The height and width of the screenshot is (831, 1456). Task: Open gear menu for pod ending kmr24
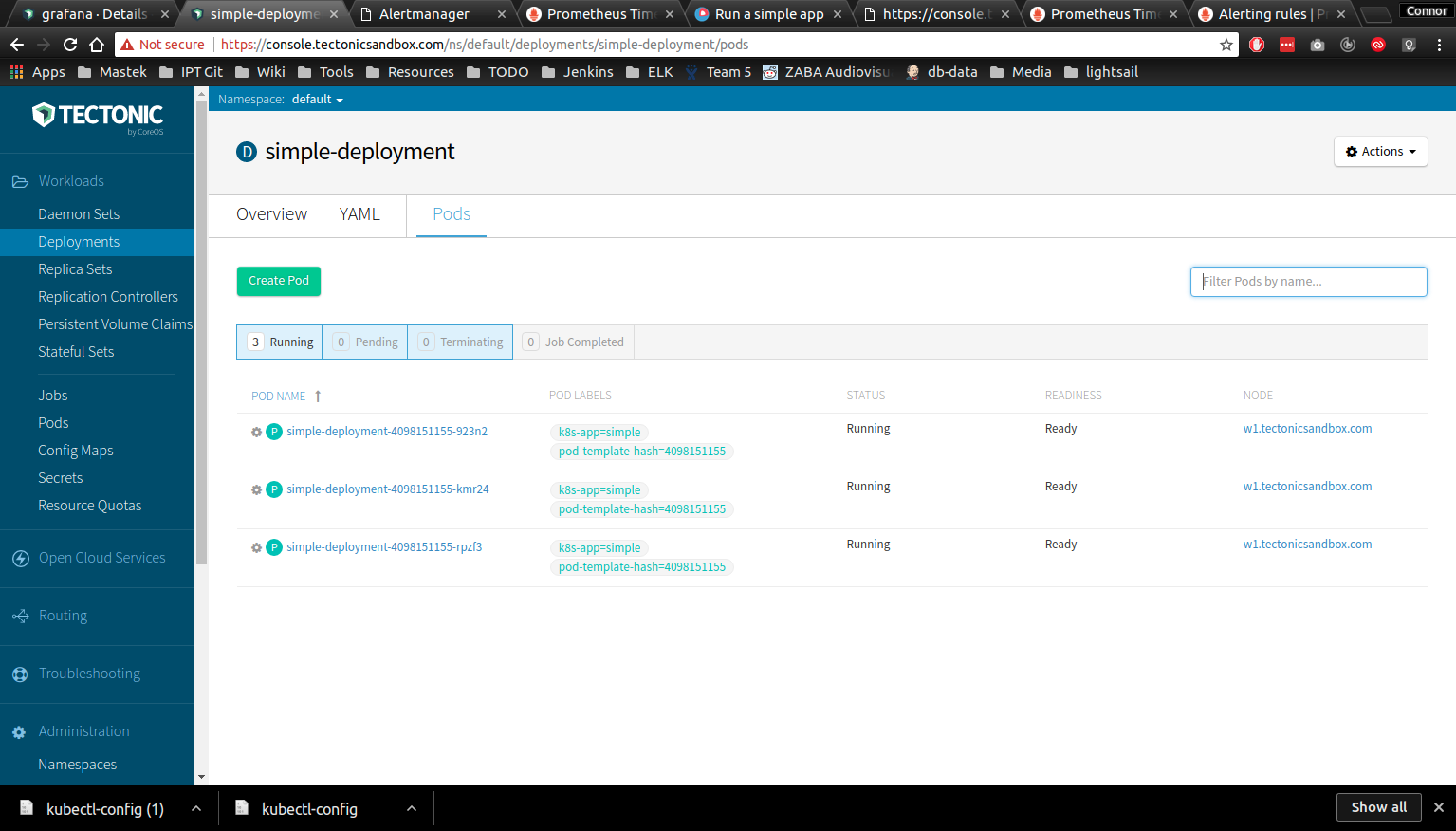tap(256, 489)
